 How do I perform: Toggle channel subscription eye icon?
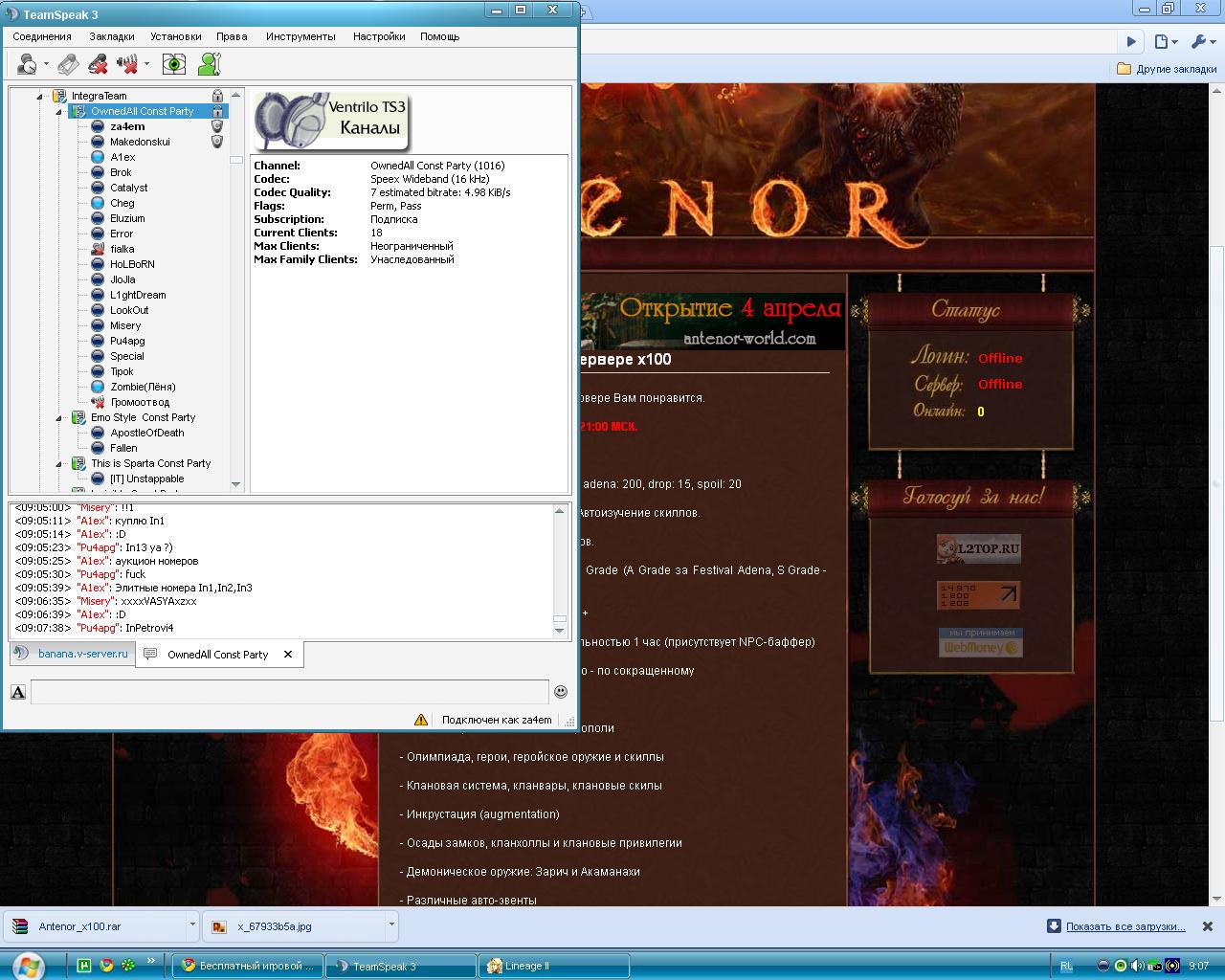pyautogui.click(x=174, y=64)
